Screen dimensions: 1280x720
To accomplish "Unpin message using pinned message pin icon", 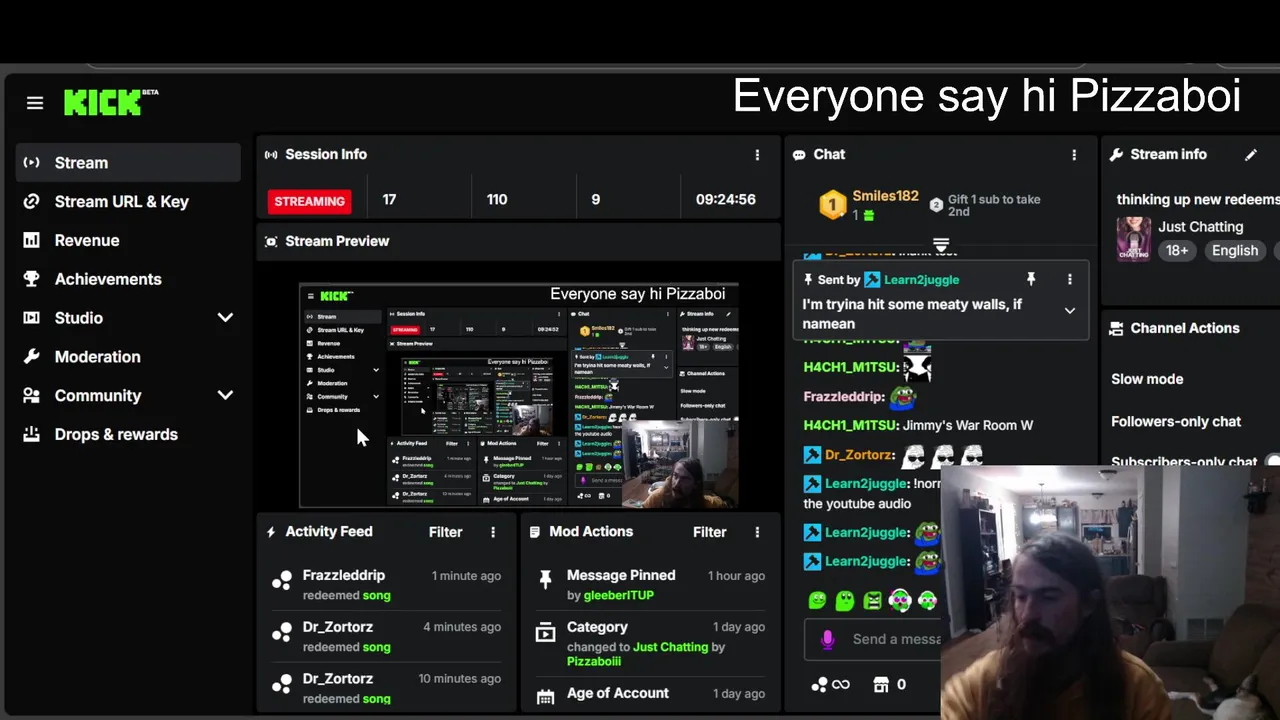I will (x=1031, y=279).
